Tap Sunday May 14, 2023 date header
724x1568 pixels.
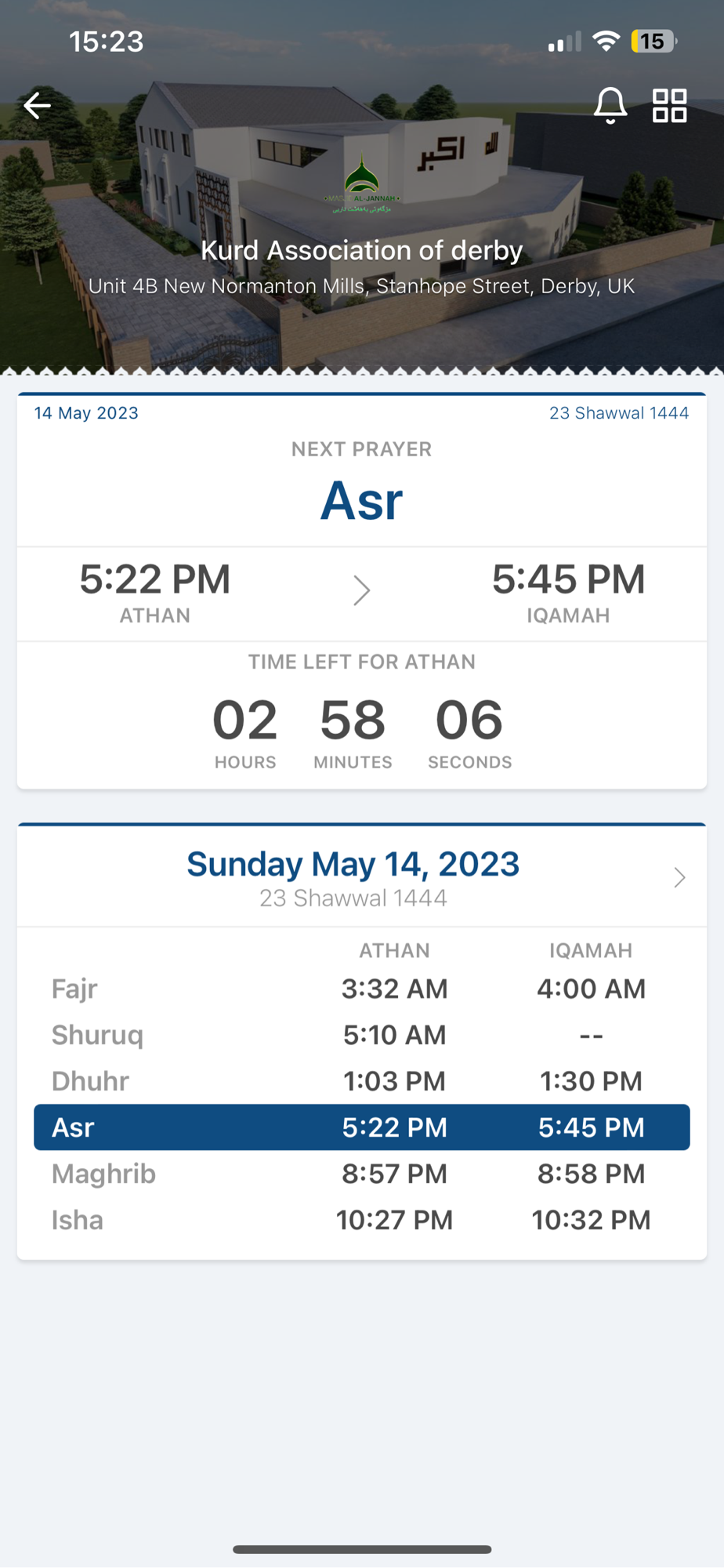[x=353, y=864]
